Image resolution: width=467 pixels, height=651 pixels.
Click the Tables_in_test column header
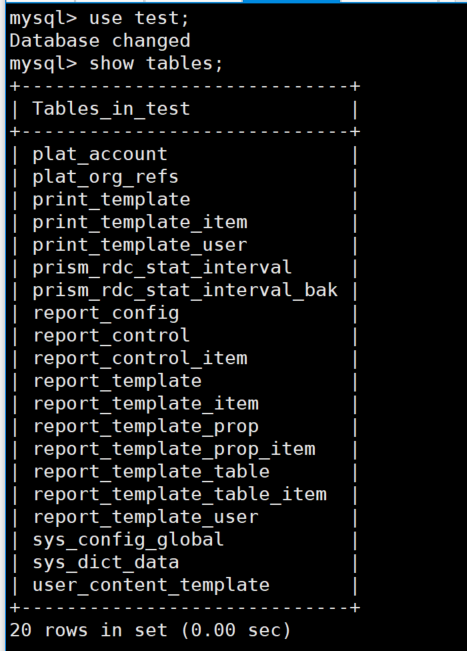(x=111, y=109)
